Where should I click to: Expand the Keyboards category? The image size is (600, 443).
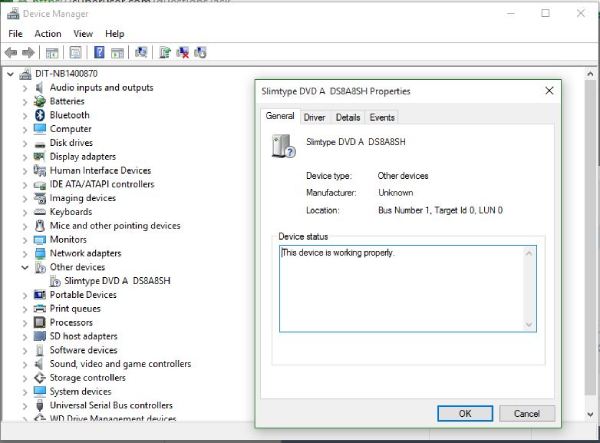[x=25, y=213]
